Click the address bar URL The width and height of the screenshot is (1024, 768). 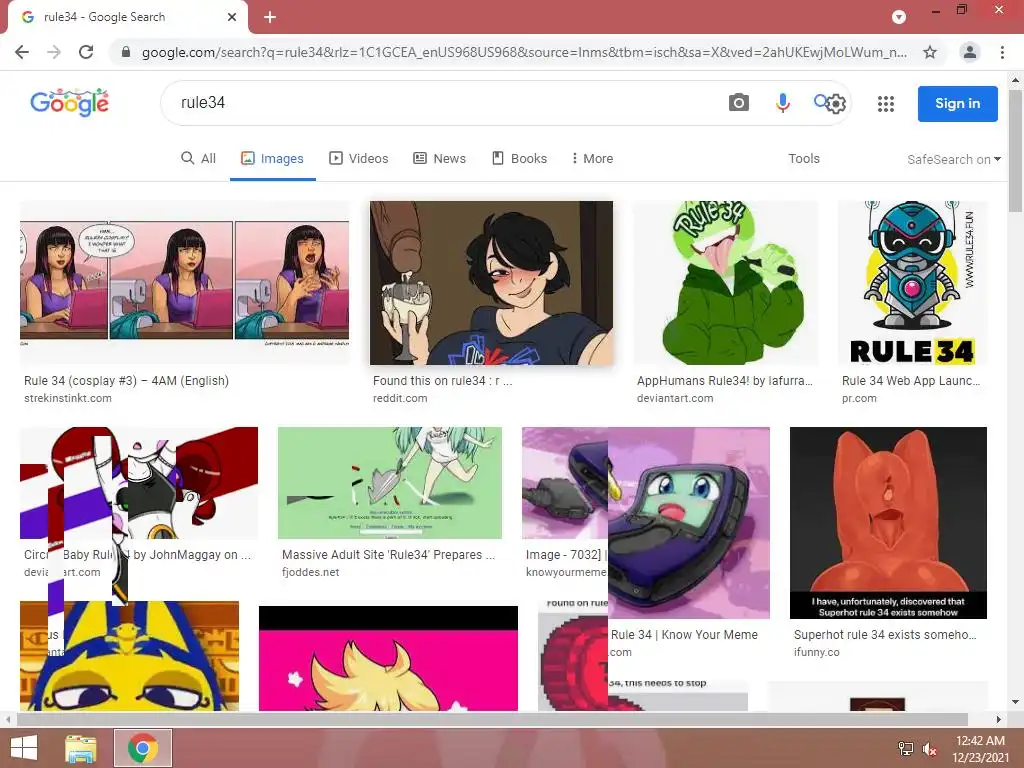524,52
